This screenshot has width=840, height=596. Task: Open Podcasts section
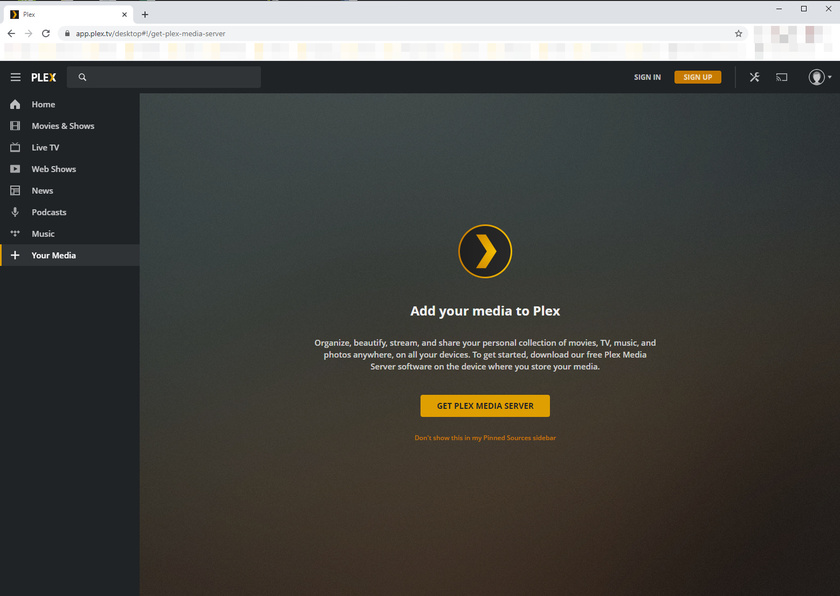tap(70, 212)
